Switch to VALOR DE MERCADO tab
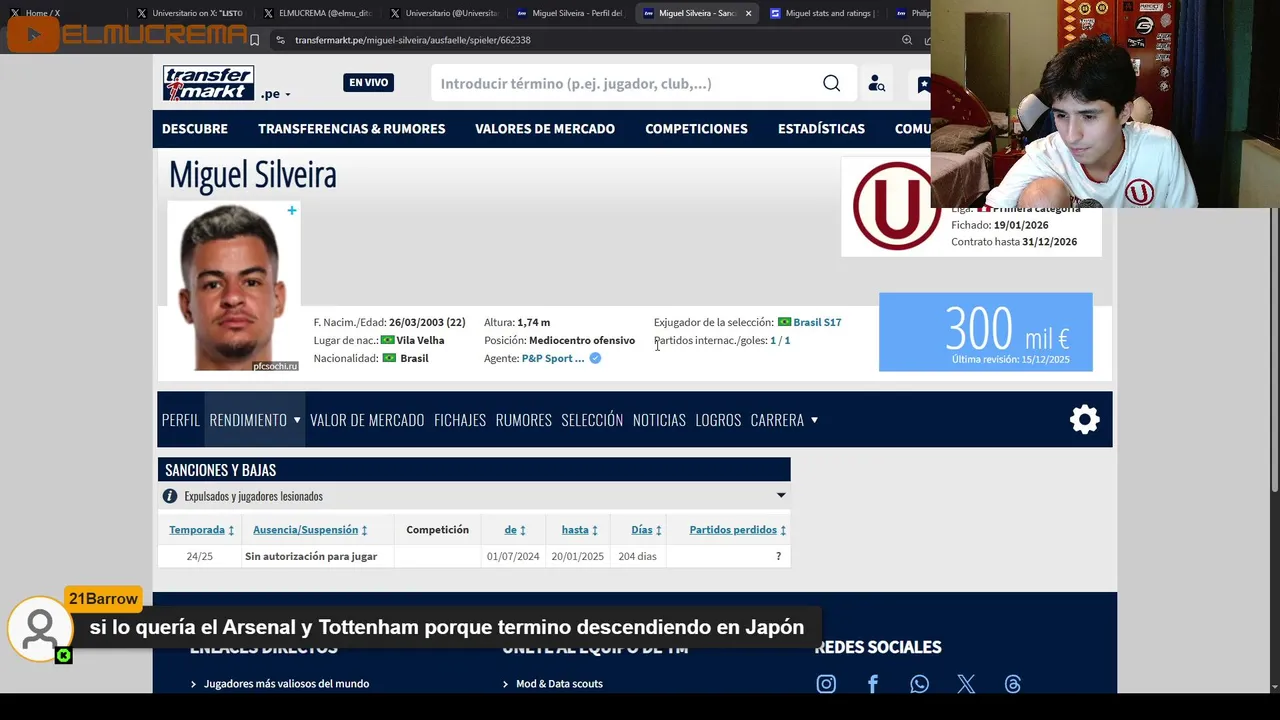This screenshot has height=720, width=1280. pyautogui.click(x=367, y=420)
